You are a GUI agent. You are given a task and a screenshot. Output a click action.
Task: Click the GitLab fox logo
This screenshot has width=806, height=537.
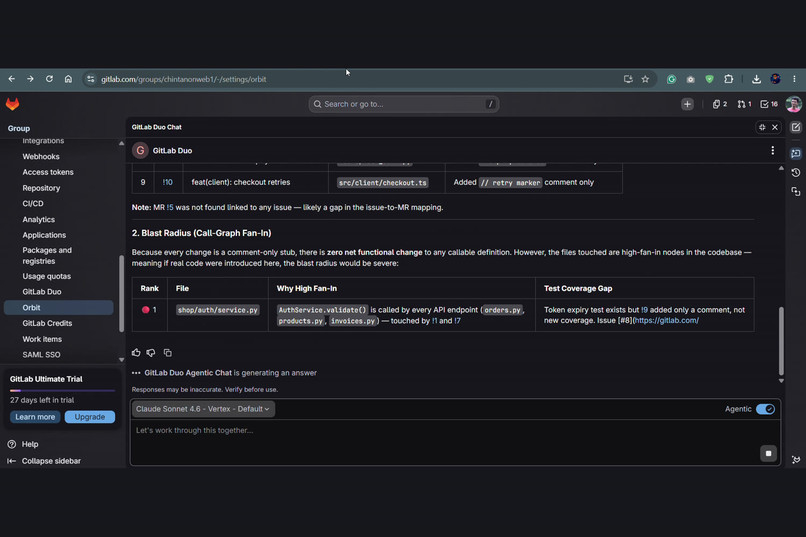pos(12,104)
